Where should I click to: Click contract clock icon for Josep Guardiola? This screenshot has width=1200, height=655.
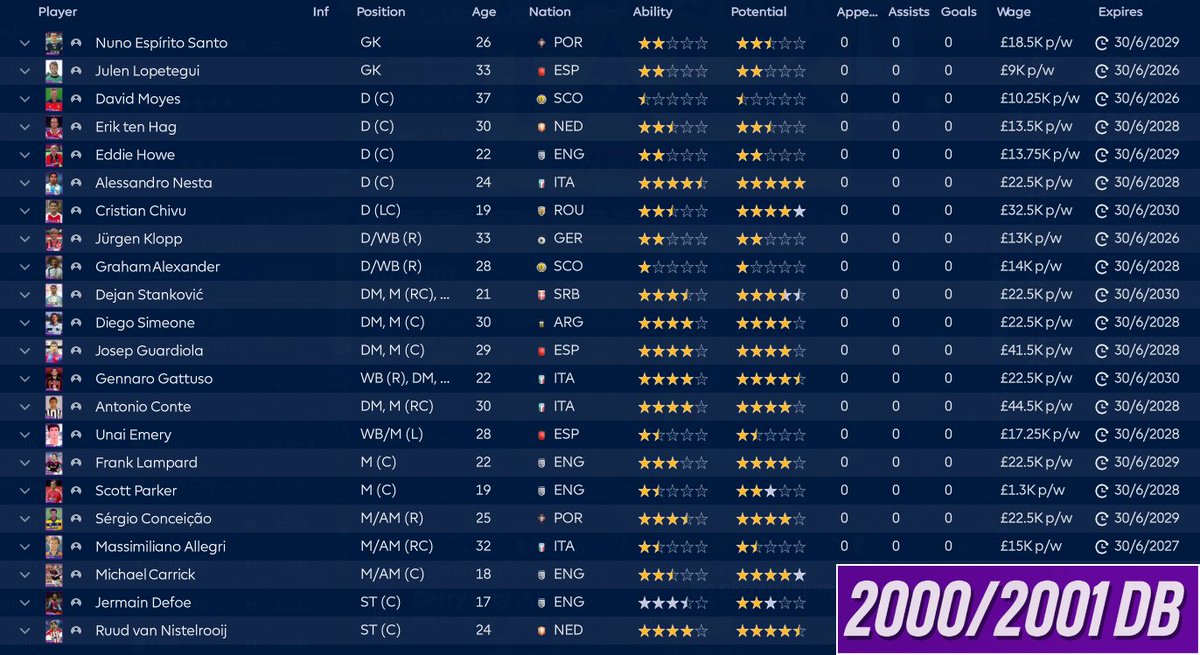[1102, 352]
